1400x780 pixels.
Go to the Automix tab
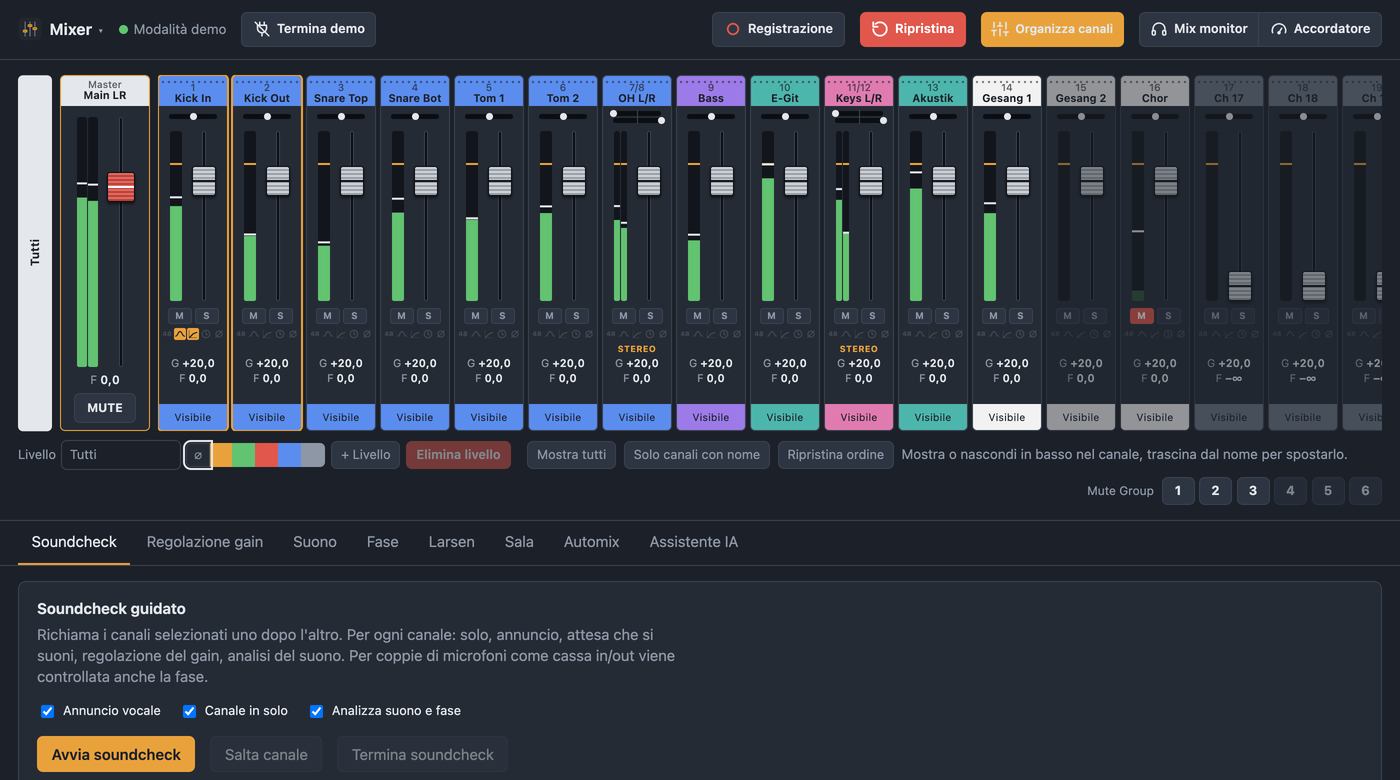coord(592,542)
